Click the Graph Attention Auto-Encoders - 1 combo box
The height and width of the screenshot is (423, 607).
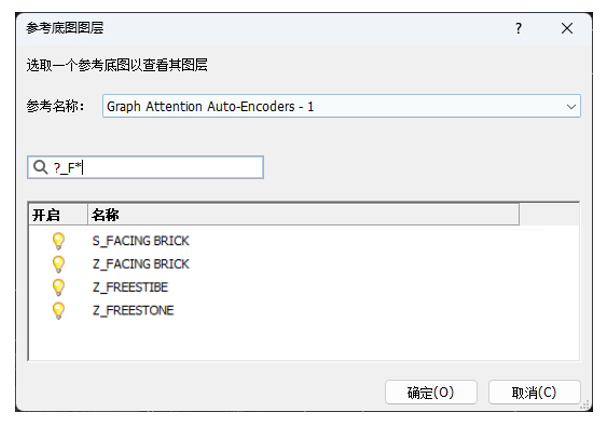[x=341, y=106]
